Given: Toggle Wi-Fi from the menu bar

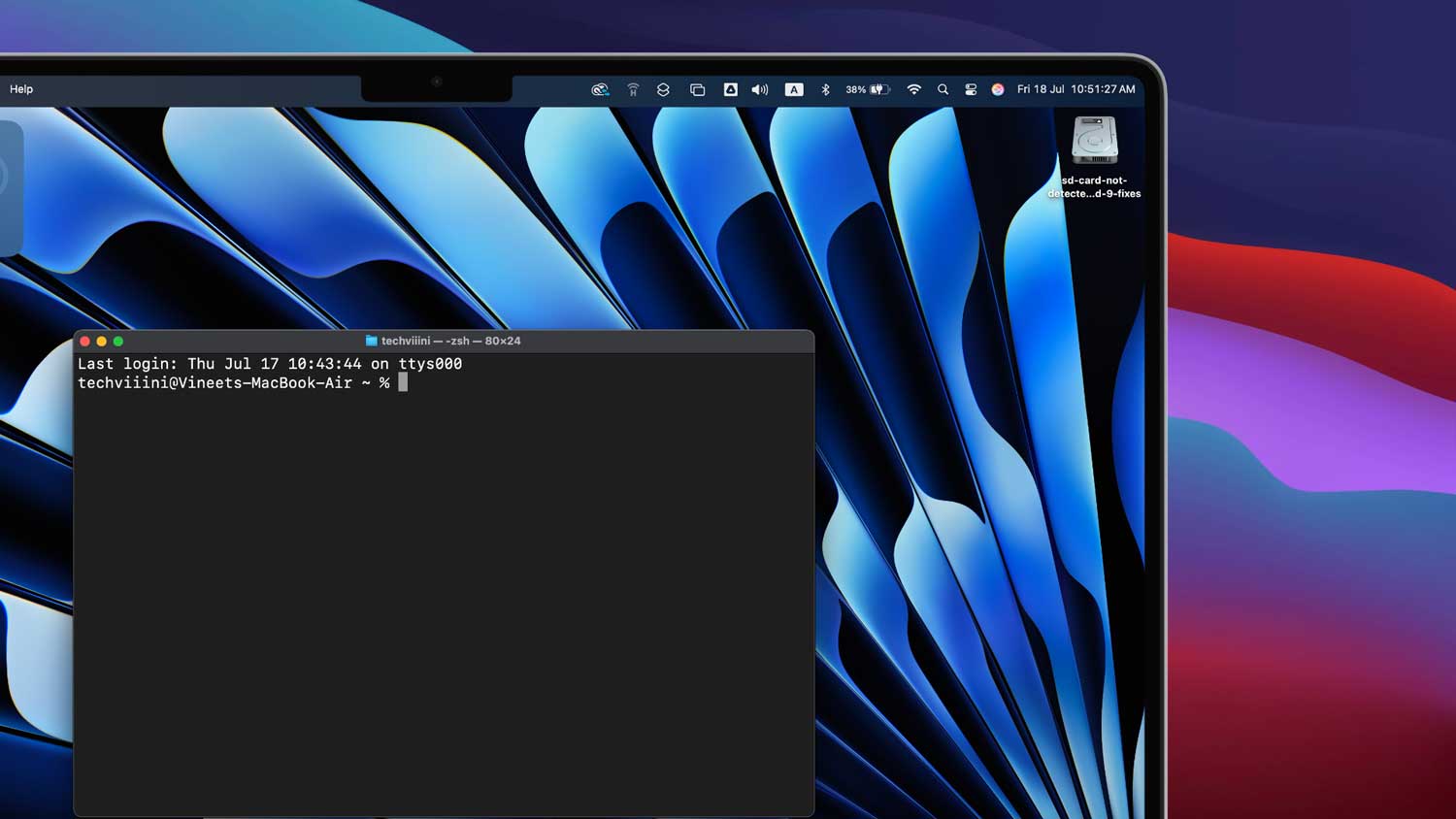Looking at the screenshot, I should click(x=914, y=88).
